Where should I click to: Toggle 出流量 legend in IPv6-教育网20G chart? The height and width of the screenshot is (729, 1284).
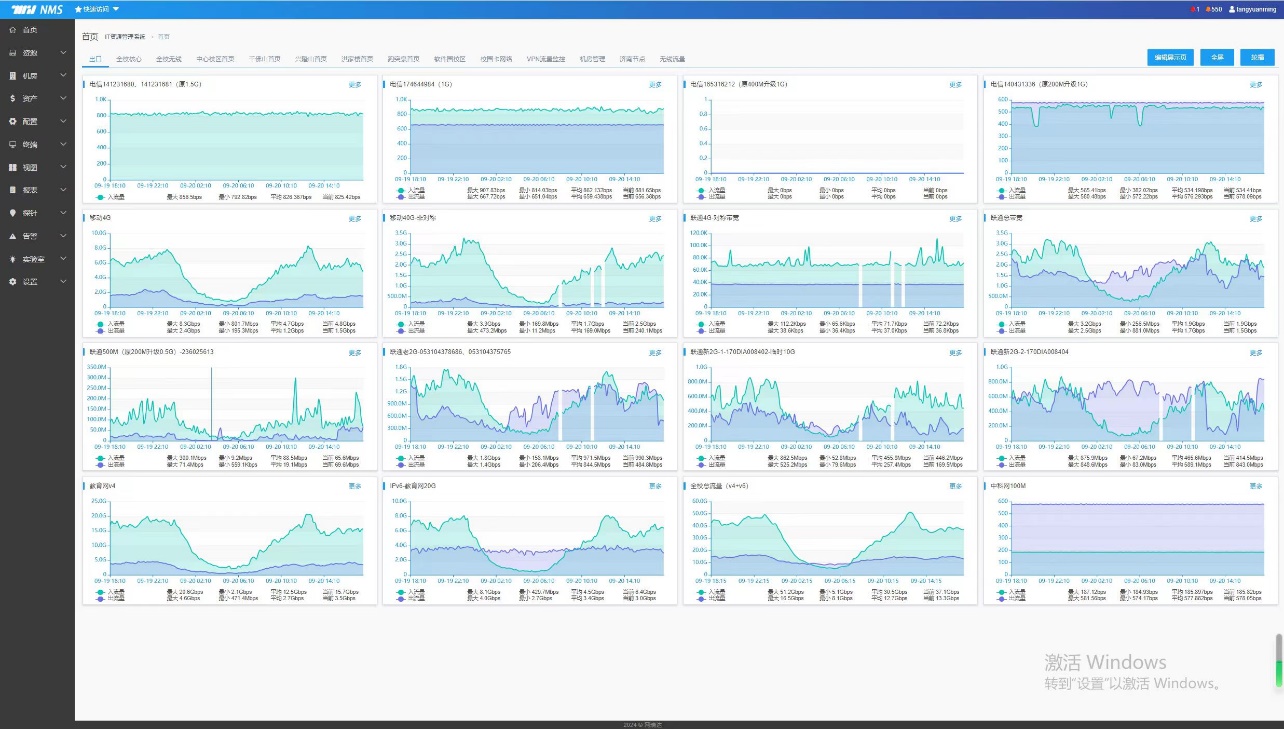[x=413, y=598]
